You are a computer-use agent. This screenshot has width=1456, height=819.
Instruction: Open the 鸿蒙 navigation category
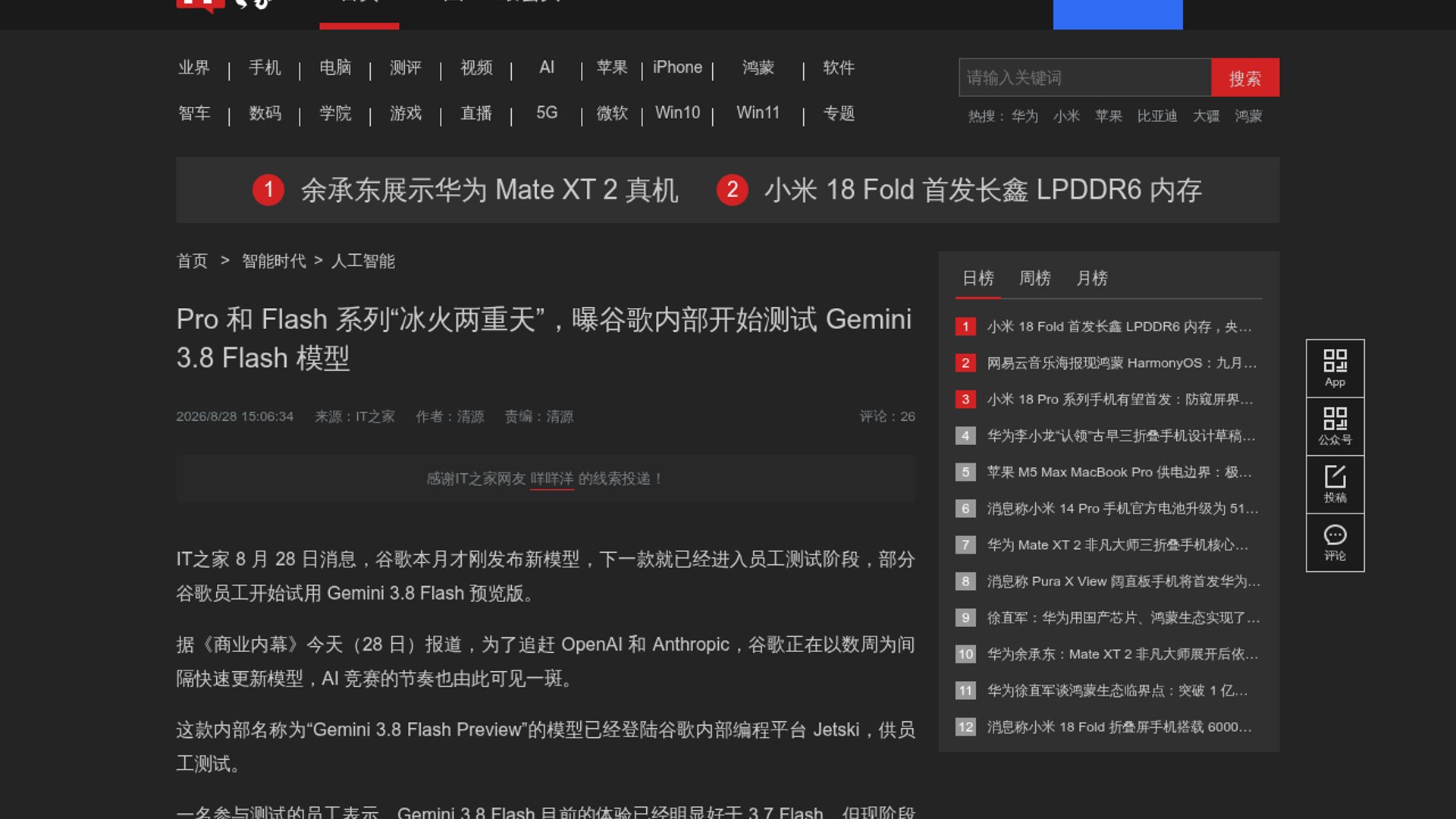[x=758, y=67]
